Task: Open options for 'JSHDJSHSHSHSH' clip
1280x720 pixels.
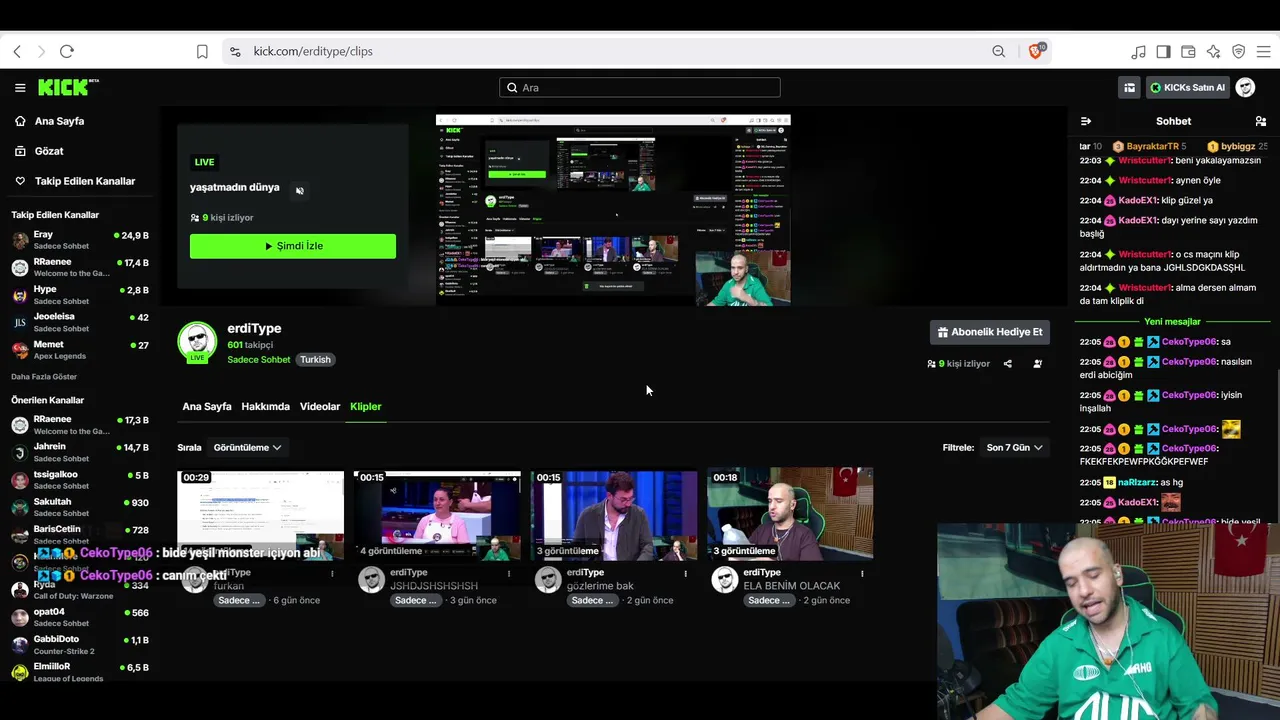Action: pyautogui.click(x=509, y=574)
